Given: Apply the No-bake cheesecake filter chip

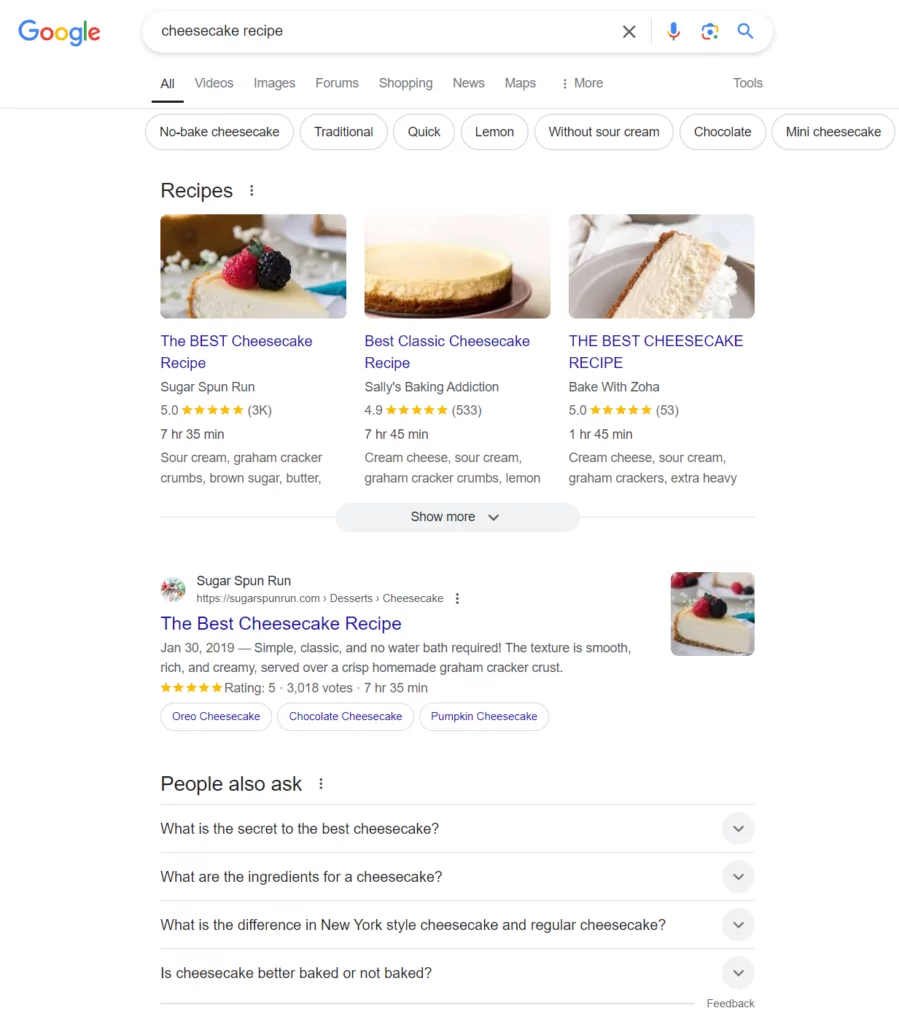Looking at the screenshot, I should [219, 132].
